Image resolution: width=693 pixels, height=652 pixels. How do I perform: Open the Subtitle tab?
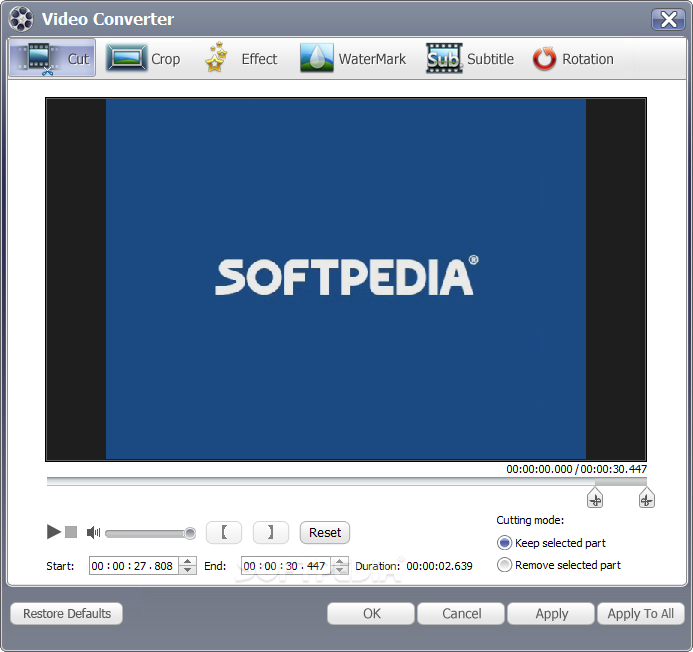(x=470, y=58)
